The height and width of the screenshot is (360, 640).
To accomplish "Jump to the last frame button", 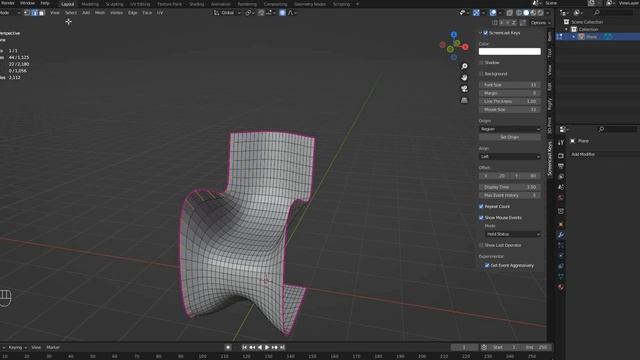I will pos(282,347).
